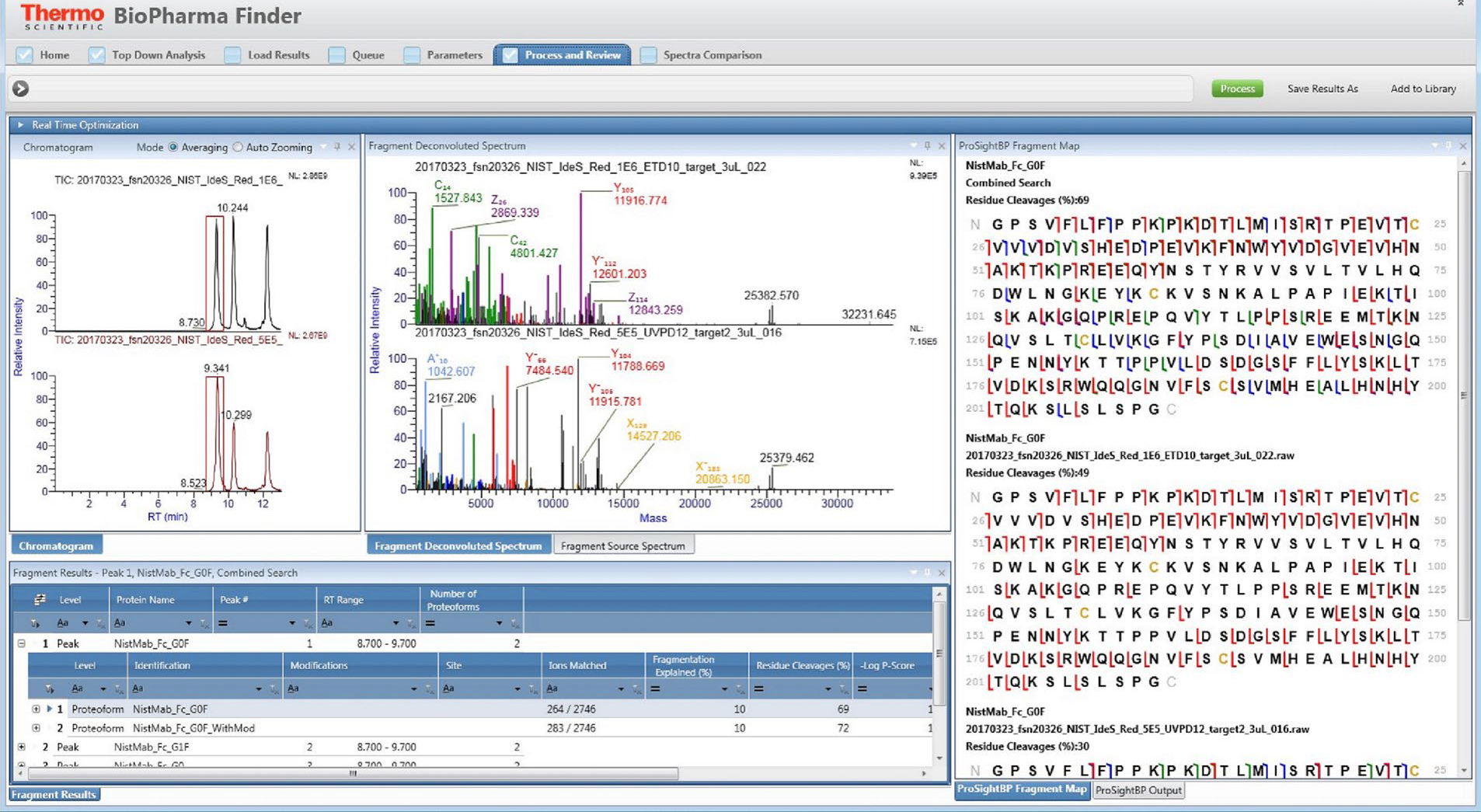Select the Averaging mode radio button
This screenshot has height=812, width=1481.
(x=173, y=147)
